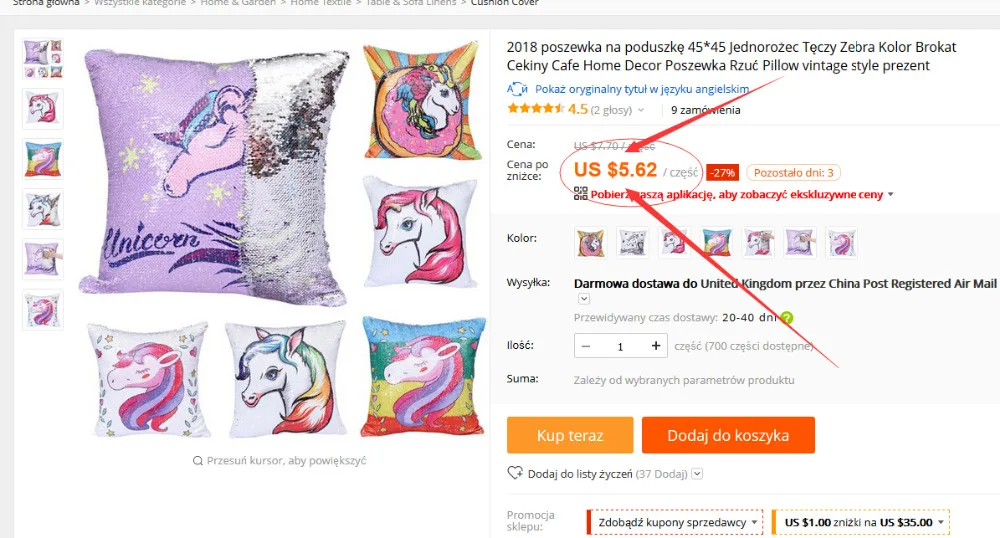Expand the Zdobądź kupony sprzedawcy dropdown
The image size is (1000, 538).
(675, 522)
